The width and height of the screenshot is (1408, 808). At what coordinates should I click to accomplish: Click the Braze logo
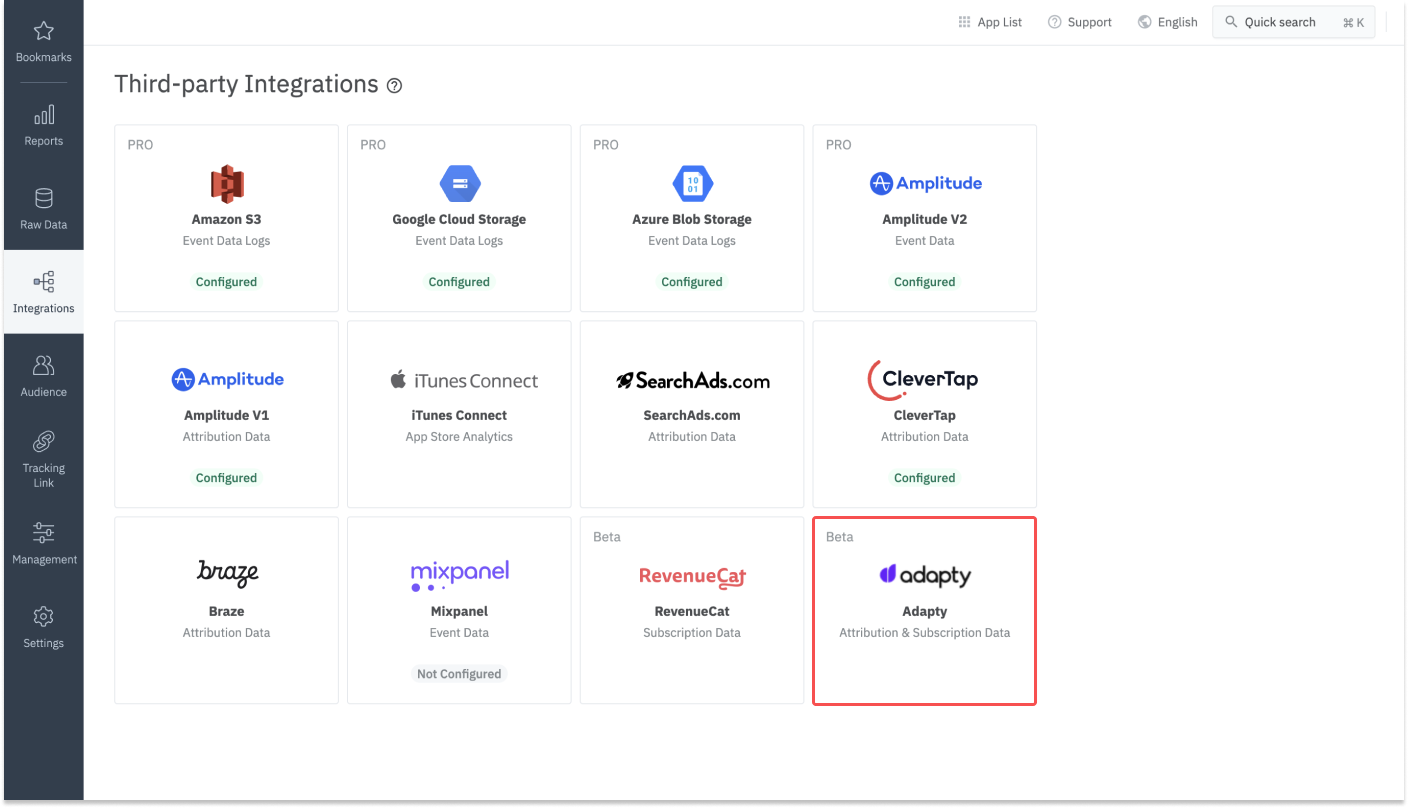228,573
